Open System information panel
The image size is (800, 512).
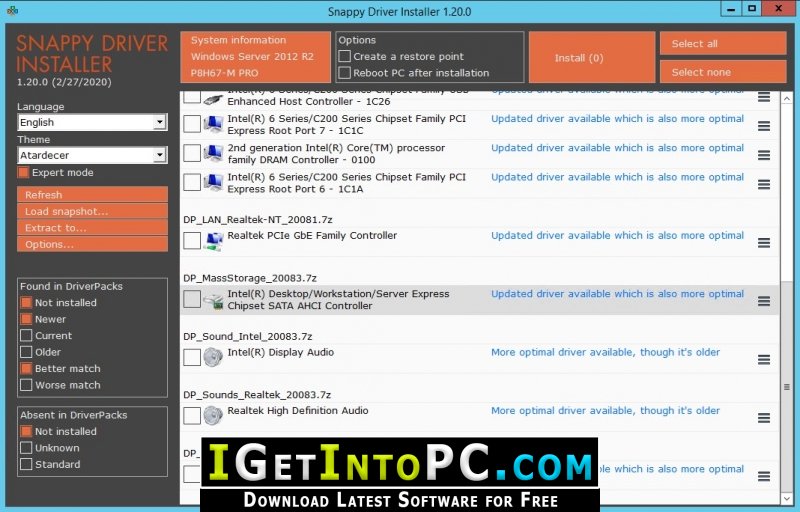point(256,57)
